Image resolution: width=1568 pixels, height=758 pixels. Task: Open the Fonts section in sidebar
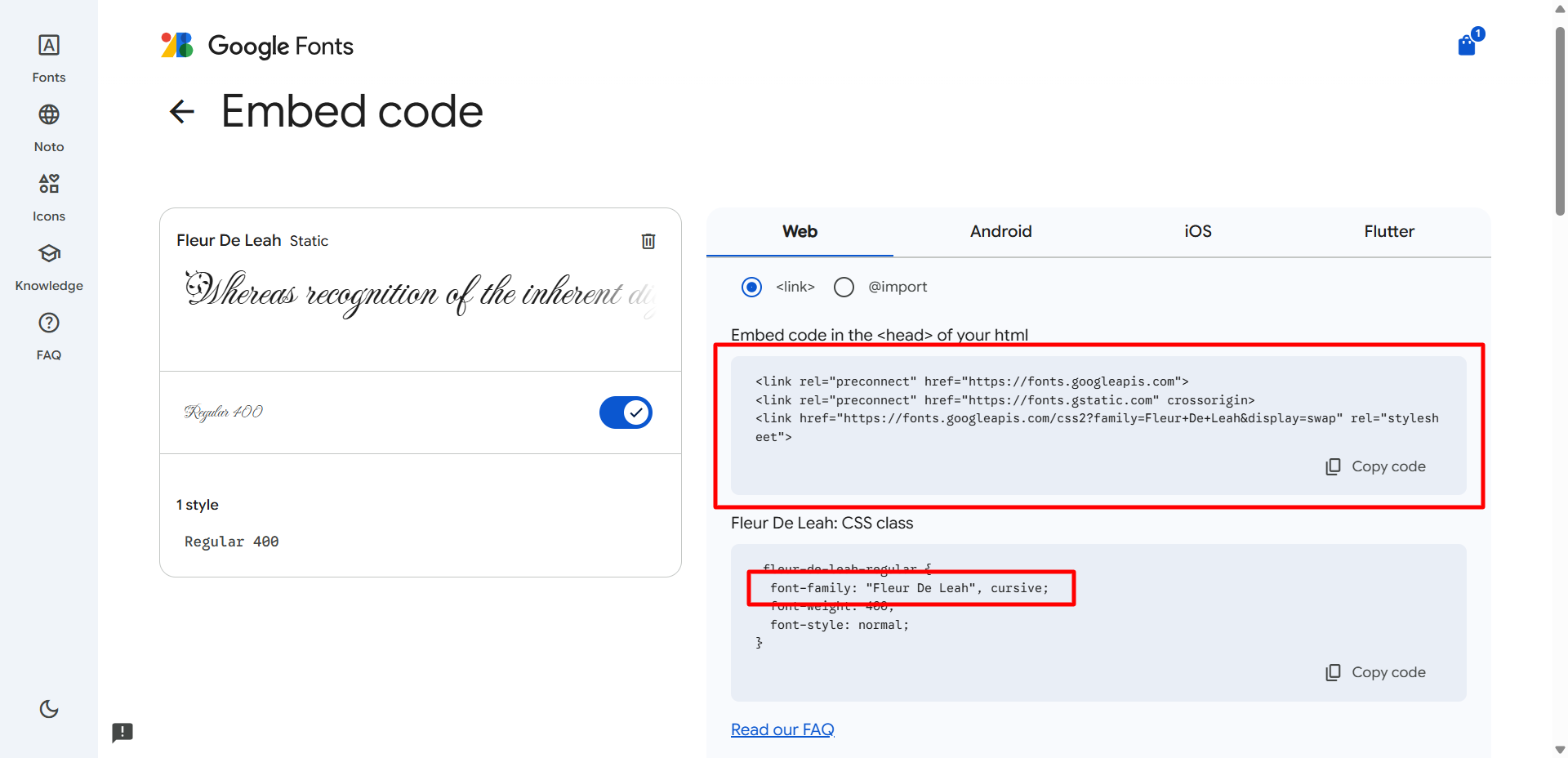(49, 47)
